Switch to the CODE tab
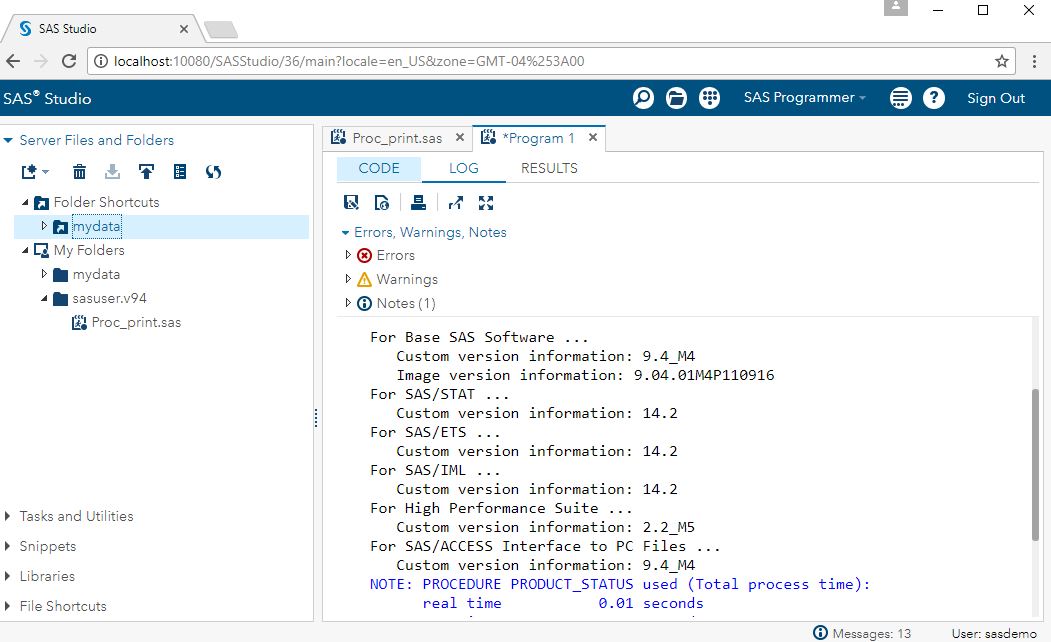This screenshot has height=642, width=1051. (x=379, y=168)
